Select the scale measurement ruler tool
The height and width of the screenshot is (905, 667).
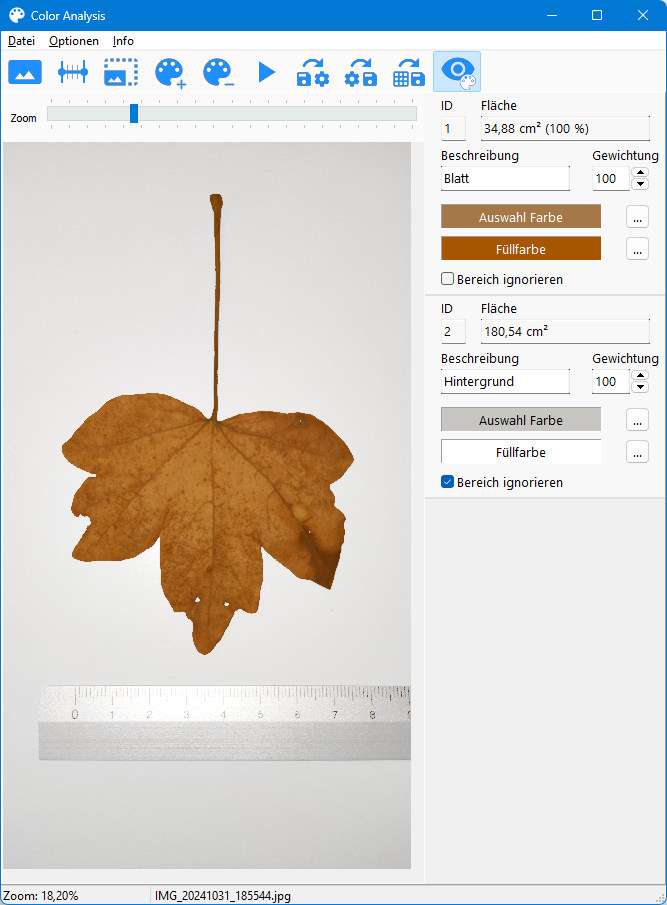click(x=73, y=72)
